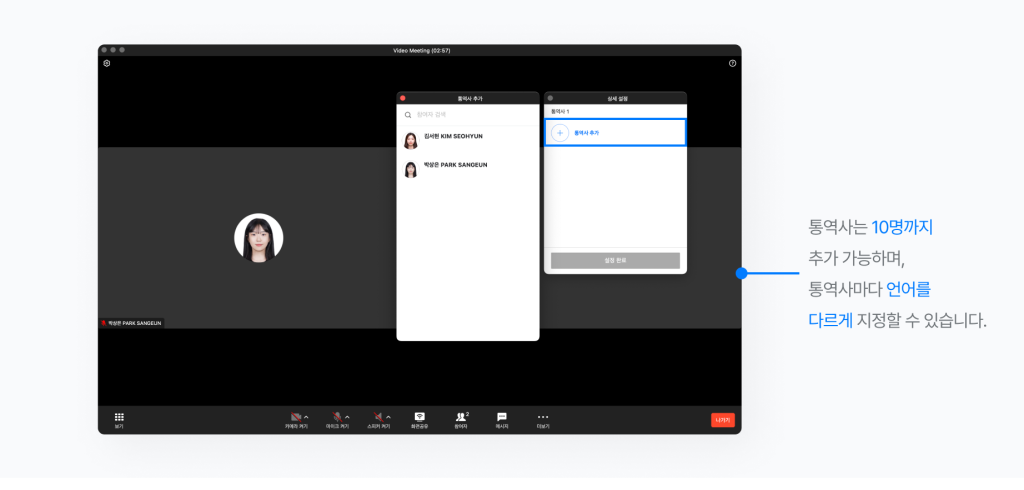
Task: Close the add interpreter popup
Action: coord(403,98)
